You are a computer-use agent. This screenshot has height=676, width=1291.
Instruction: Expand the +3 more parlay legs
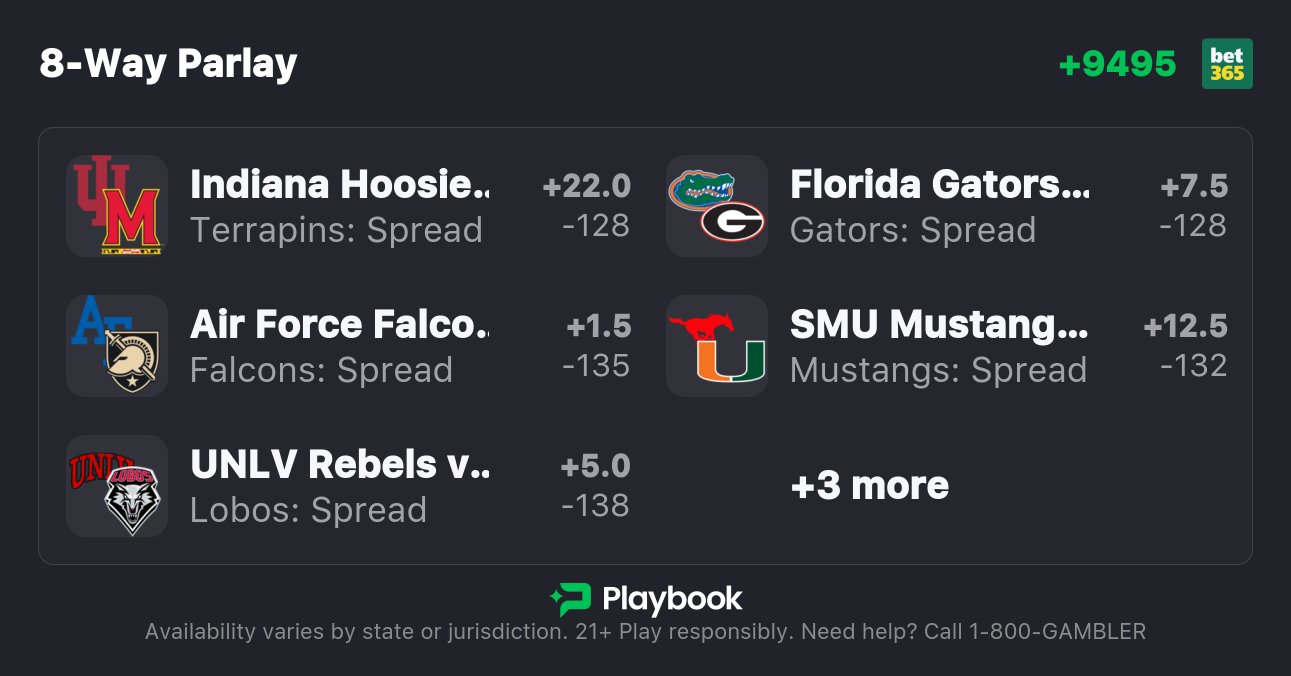click(869, 486)
